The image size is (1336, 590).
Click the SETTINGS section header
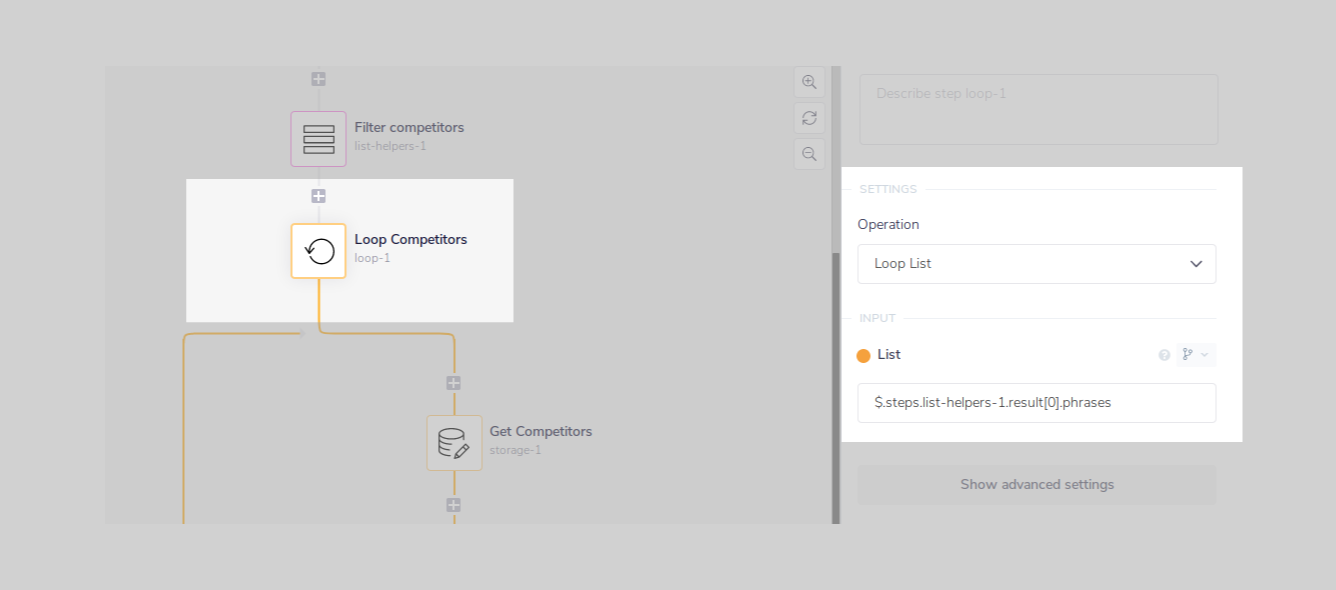point(888,189)
